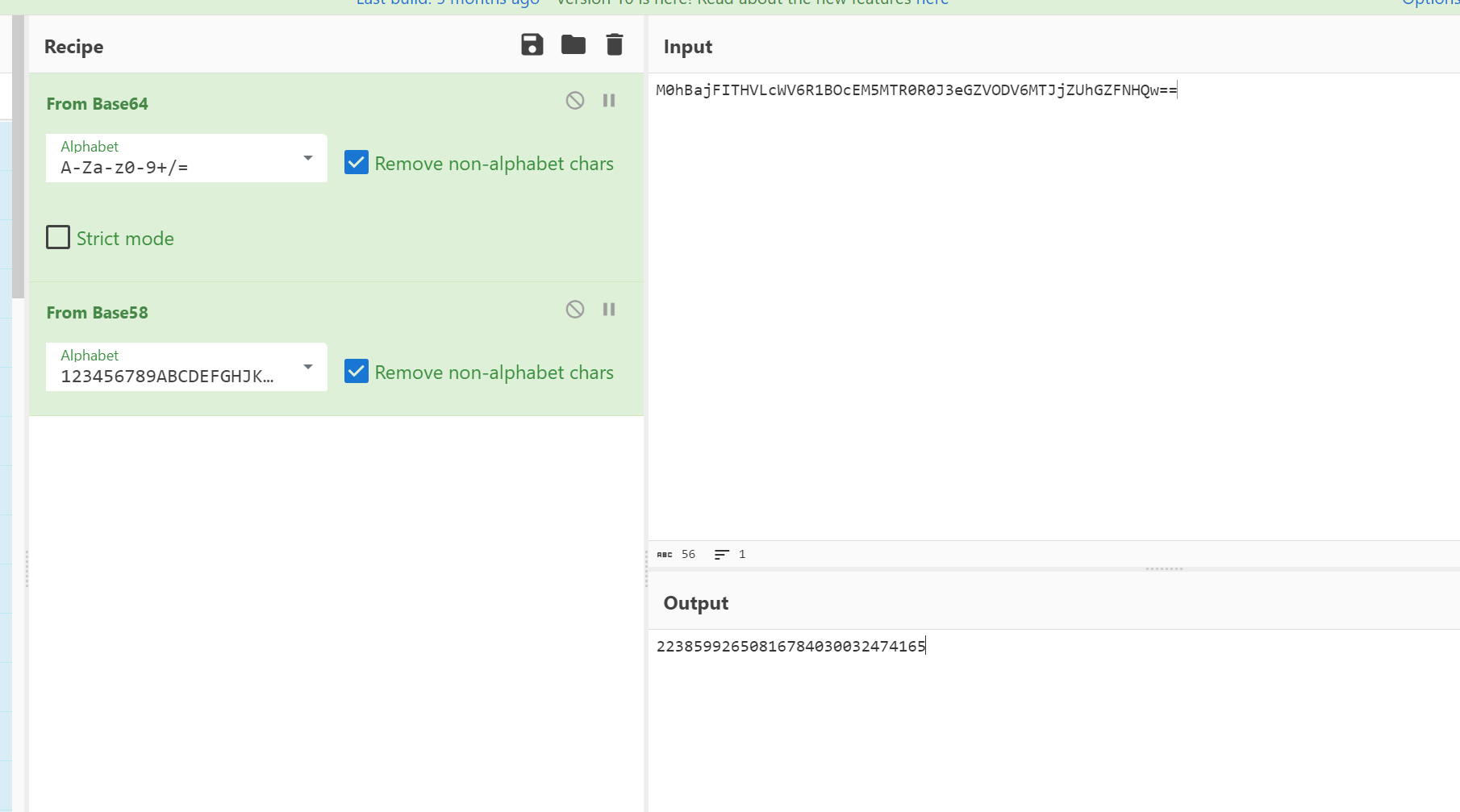
Task: Disable the From Base64 operation
Action: click(574, 100)
